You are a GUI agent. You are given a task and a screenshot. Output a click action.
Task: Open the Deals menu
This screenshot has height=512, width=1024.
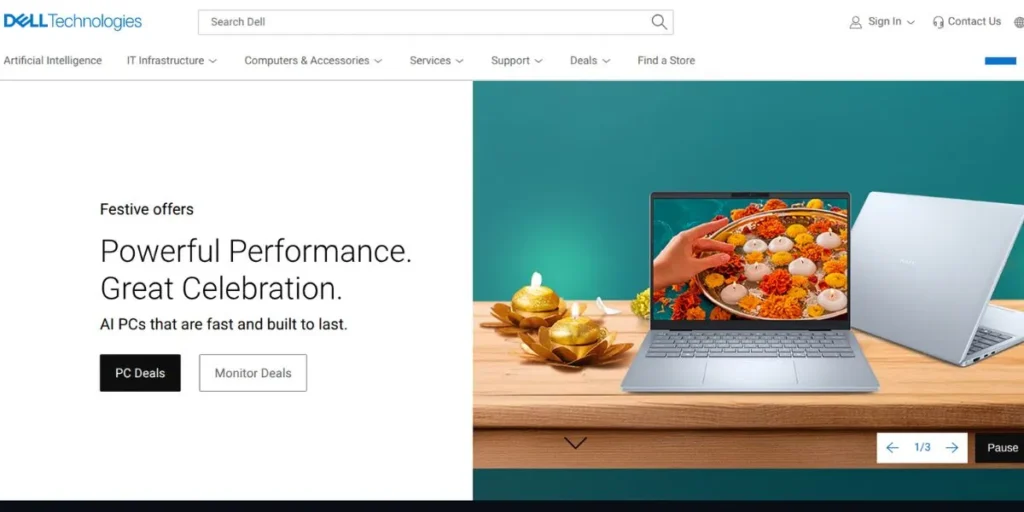(x=590, y=60)
